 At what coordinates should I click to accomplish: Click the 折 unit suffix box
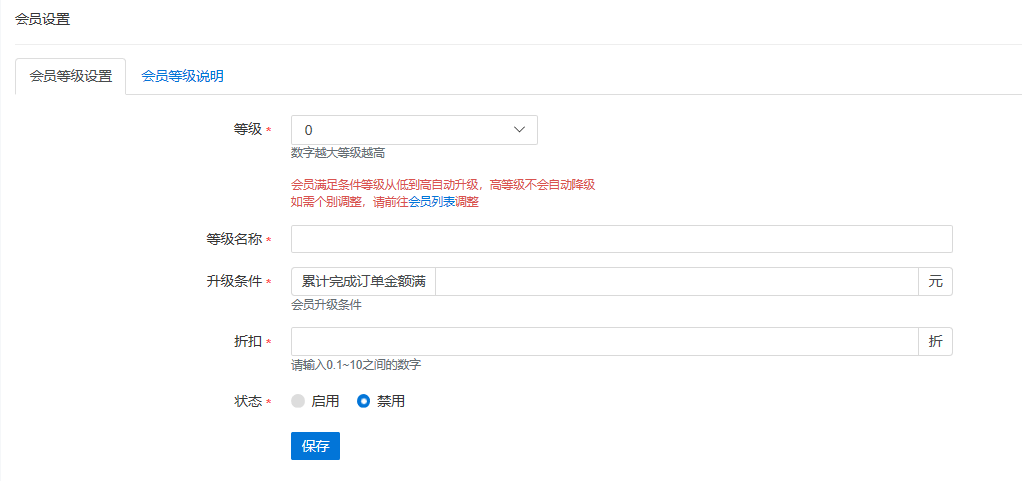click(x=935, y=342)
